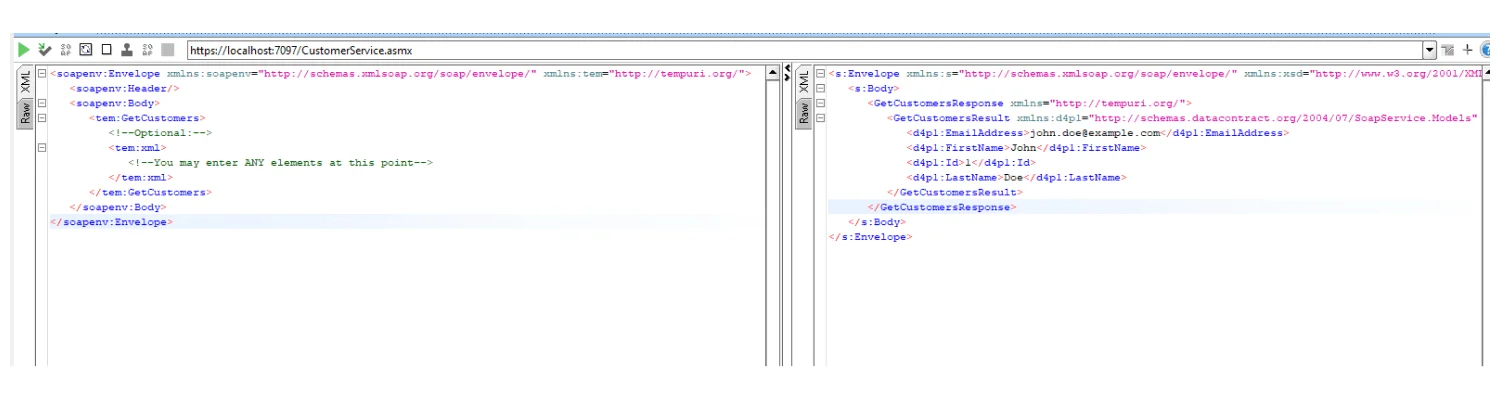
Task: Click the clone request person icon
Action: point(127,49)
